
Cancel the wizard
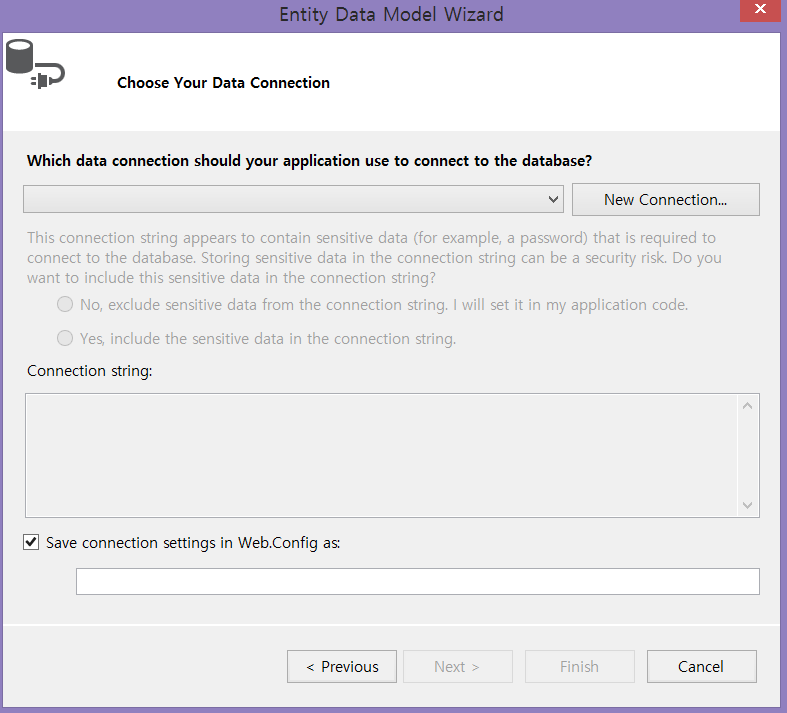coord(701,666)
